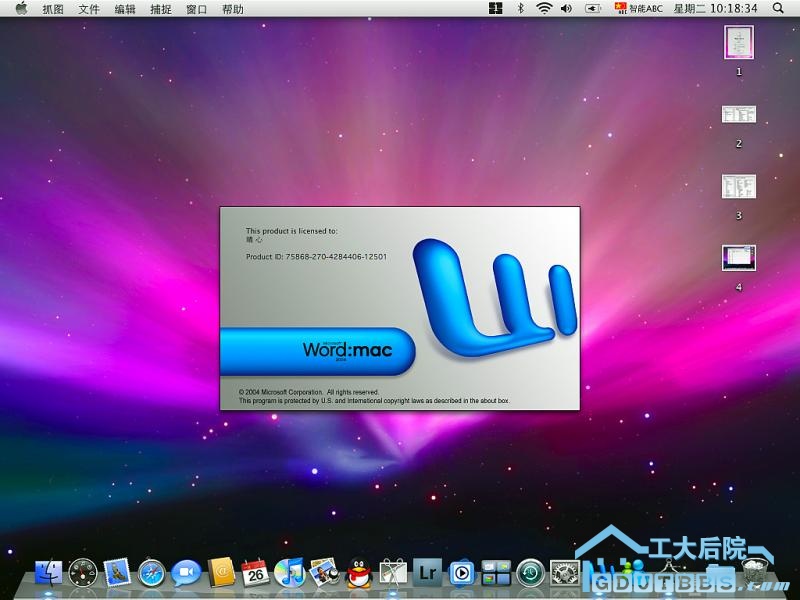This screenshot has width=800, height=600.
Task: Select desktop file thumbnail labeled 1
Action: click(x=738, y=42)
